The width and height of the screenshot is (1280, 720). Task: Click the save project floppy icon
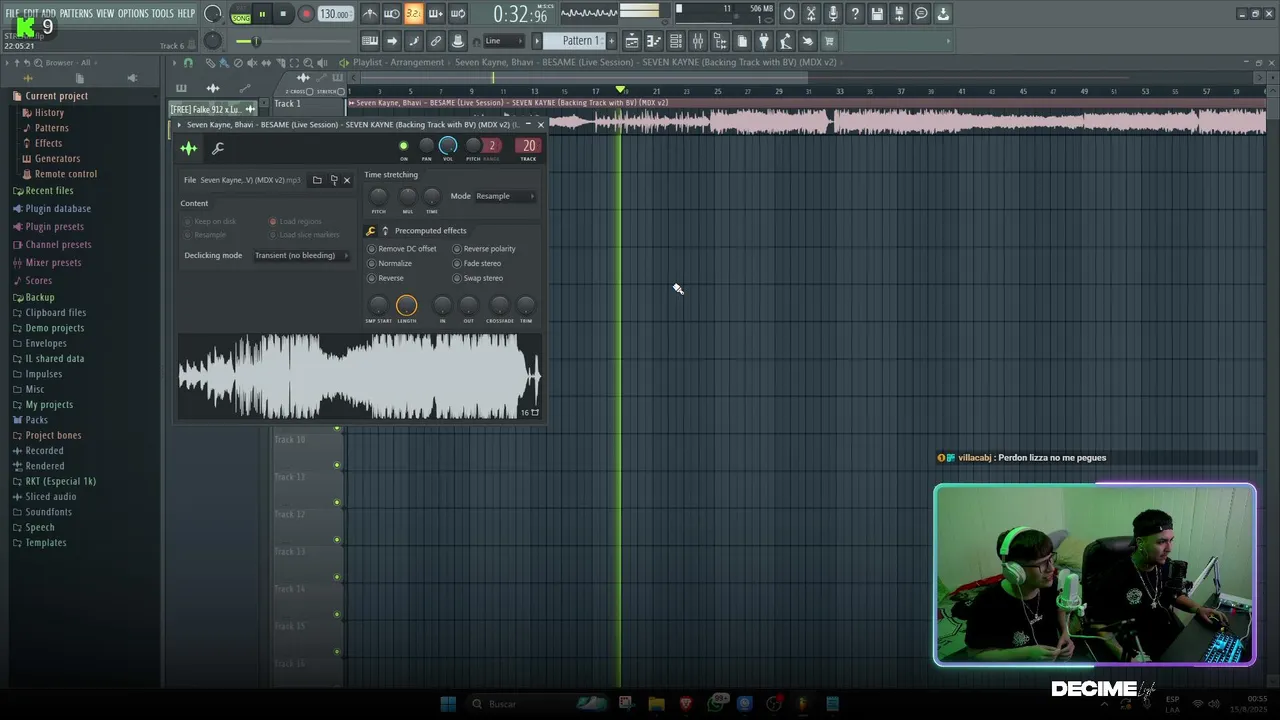pos(877,14)
